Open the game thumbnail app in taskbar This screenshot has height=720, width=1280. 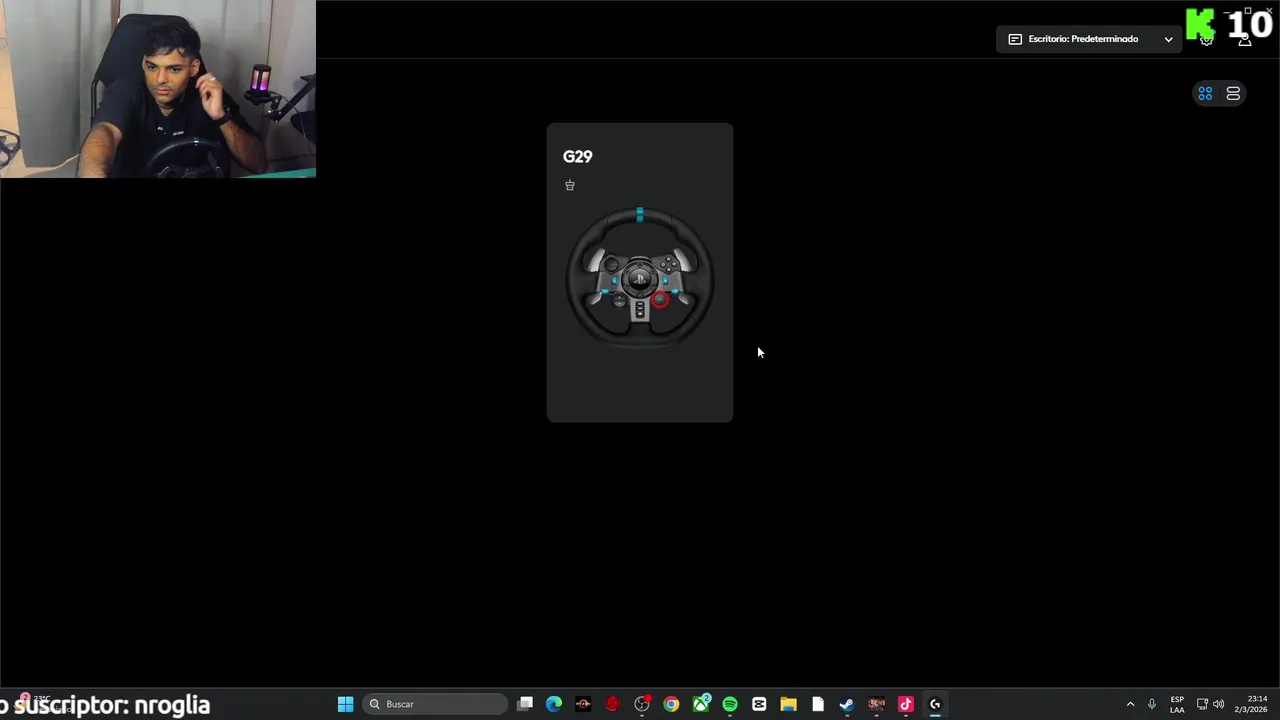(876, 704)
